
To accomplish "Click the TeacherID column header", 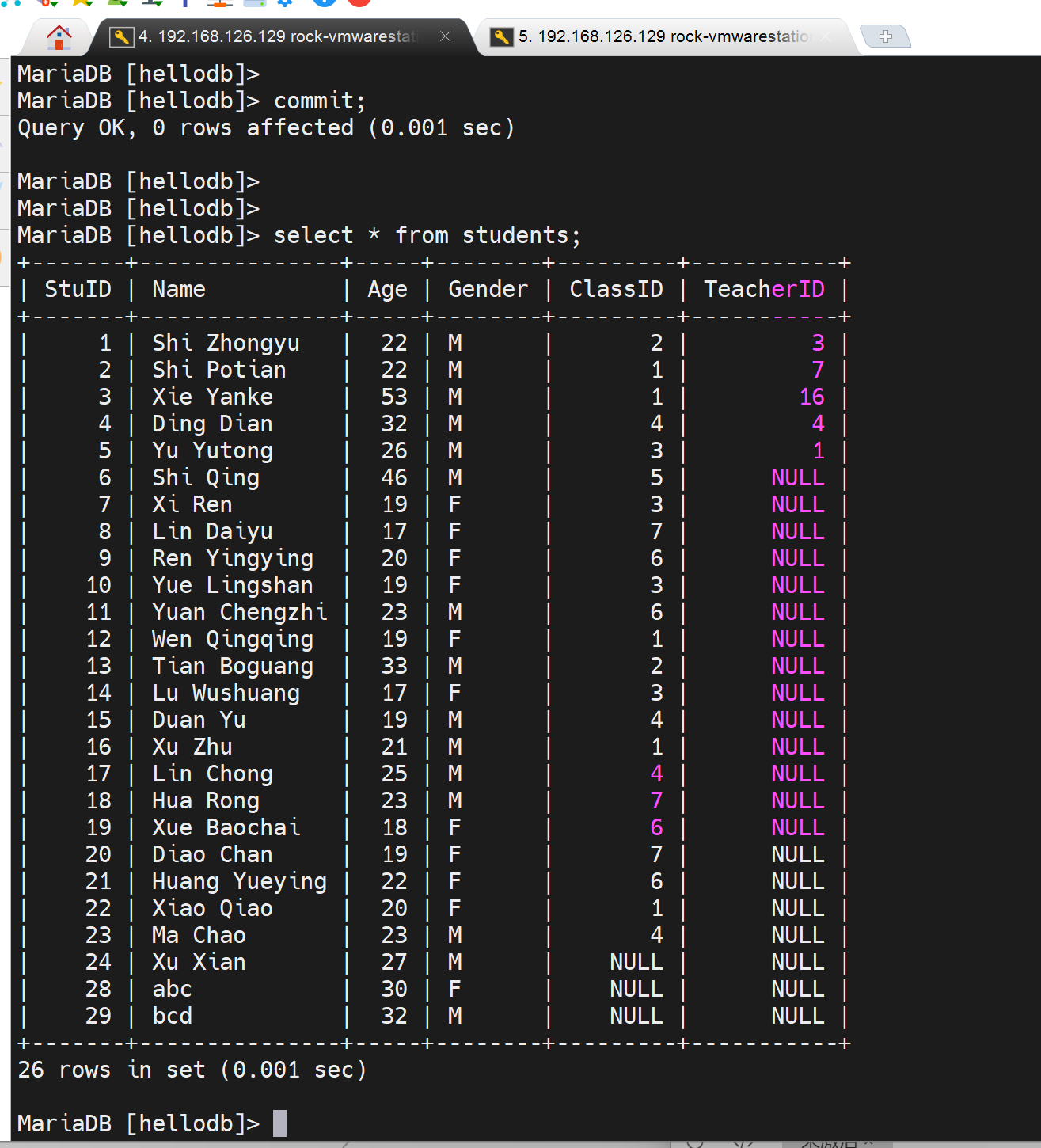I will pyautogui.click(x=764, y=289).
